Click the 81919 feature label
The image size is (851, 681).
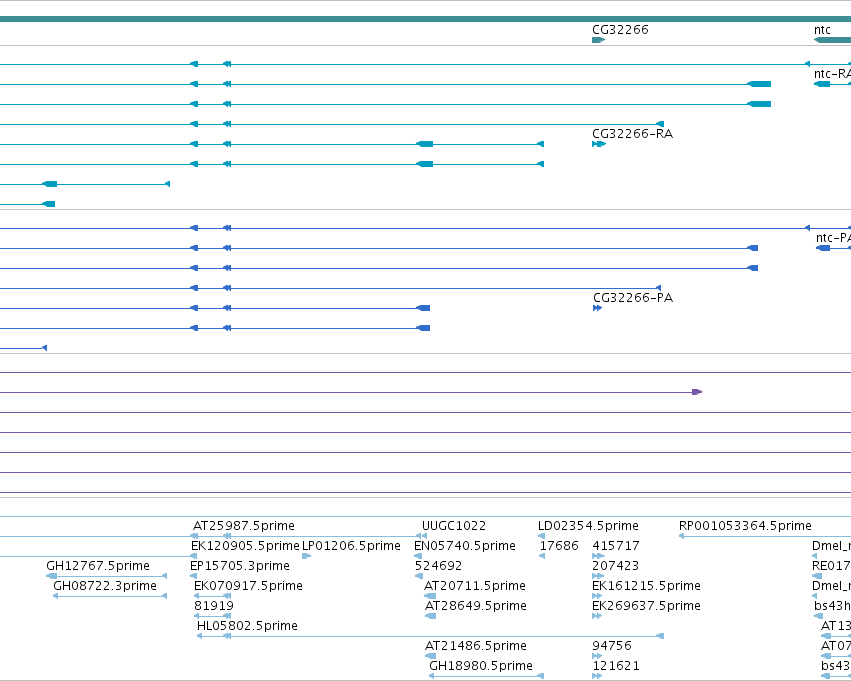click(214, 606)
